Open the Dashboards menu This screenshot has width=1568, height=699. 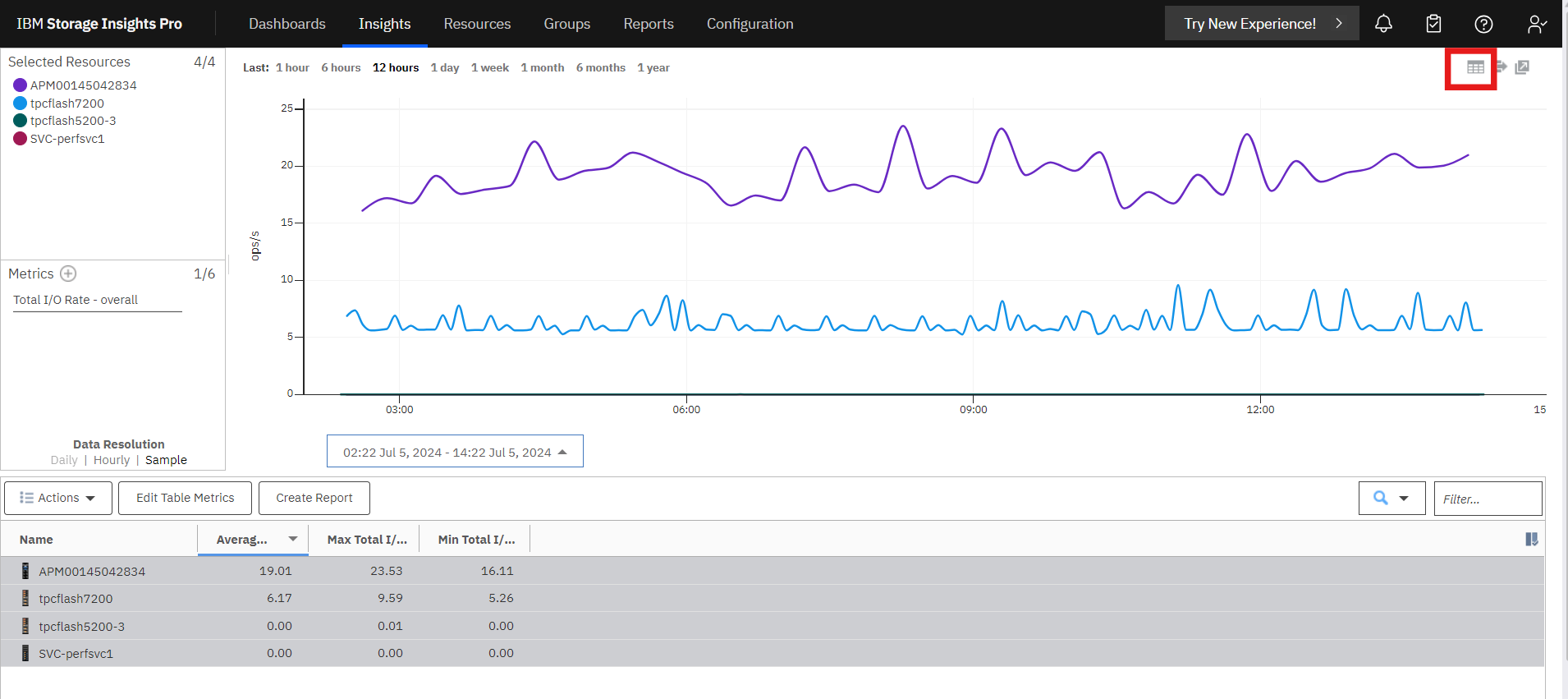(x=287, y=24)
